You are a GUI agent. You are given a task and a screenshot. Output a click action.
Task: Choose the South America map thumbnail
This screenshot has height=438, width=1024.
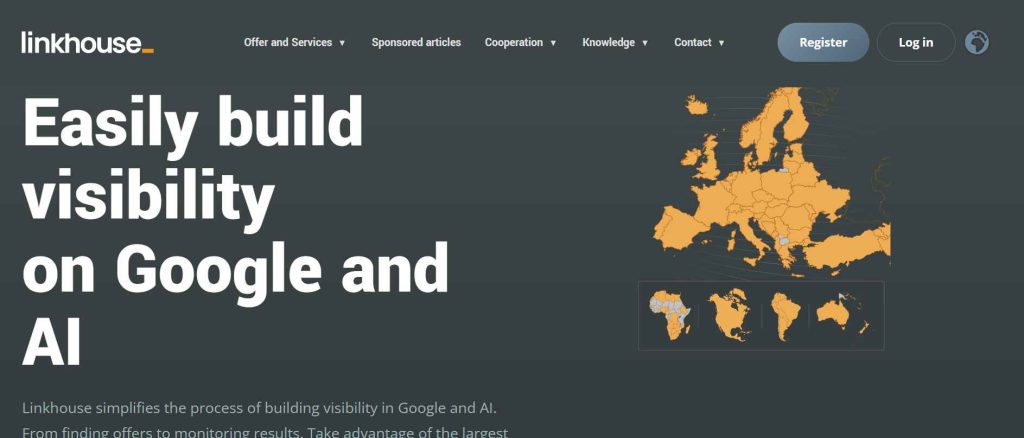coord(784,315)
